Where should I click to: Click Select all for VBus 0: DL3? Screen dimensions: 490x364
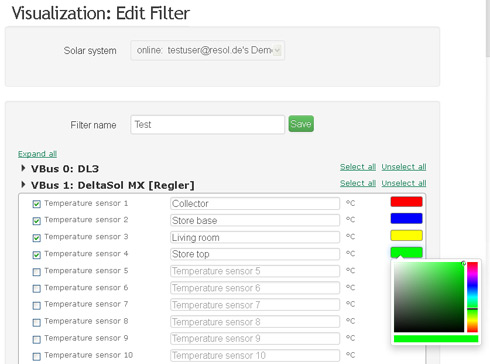[x=358, y=167]
